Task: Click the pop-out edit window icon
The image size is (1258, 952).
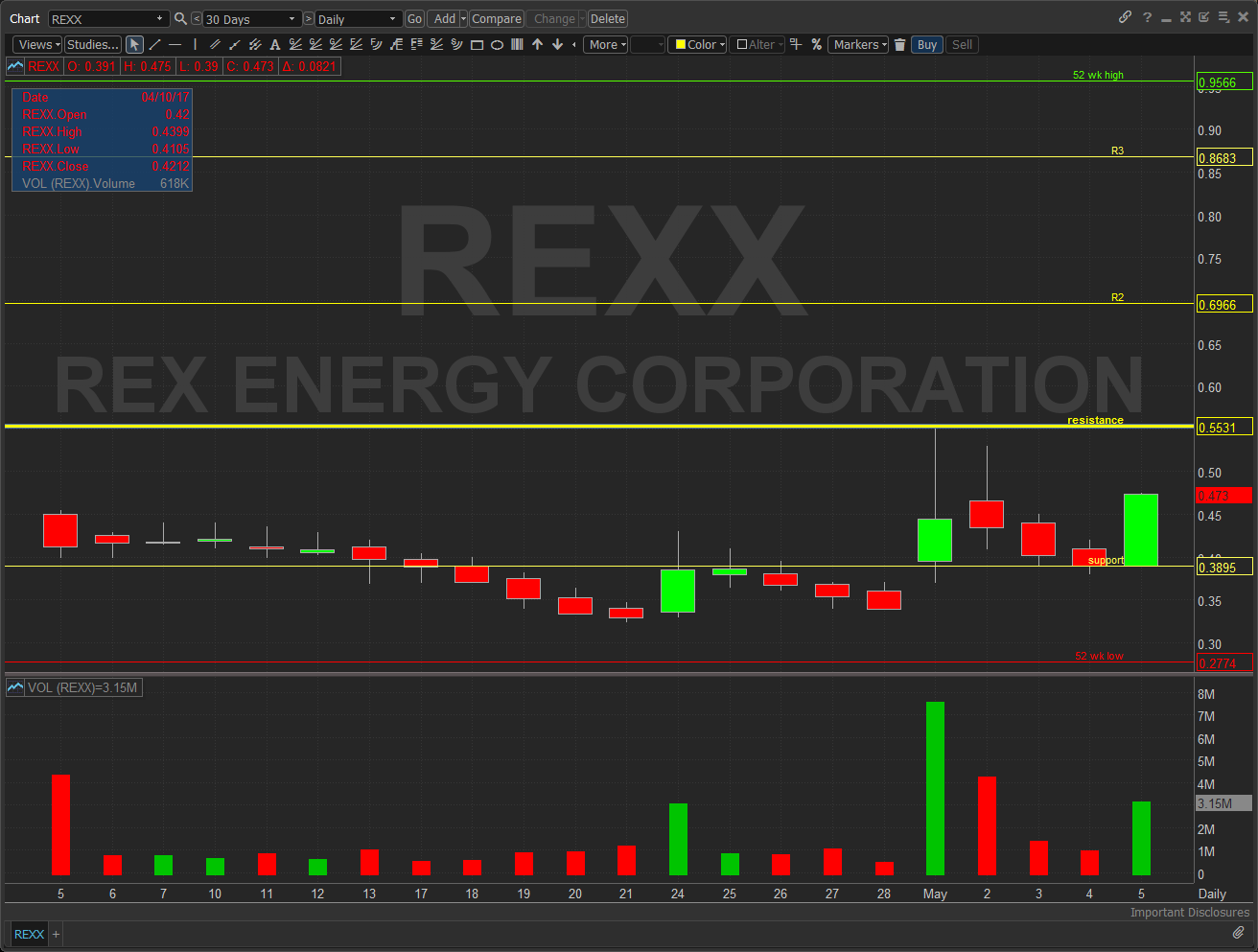Action: (1204, 16)
